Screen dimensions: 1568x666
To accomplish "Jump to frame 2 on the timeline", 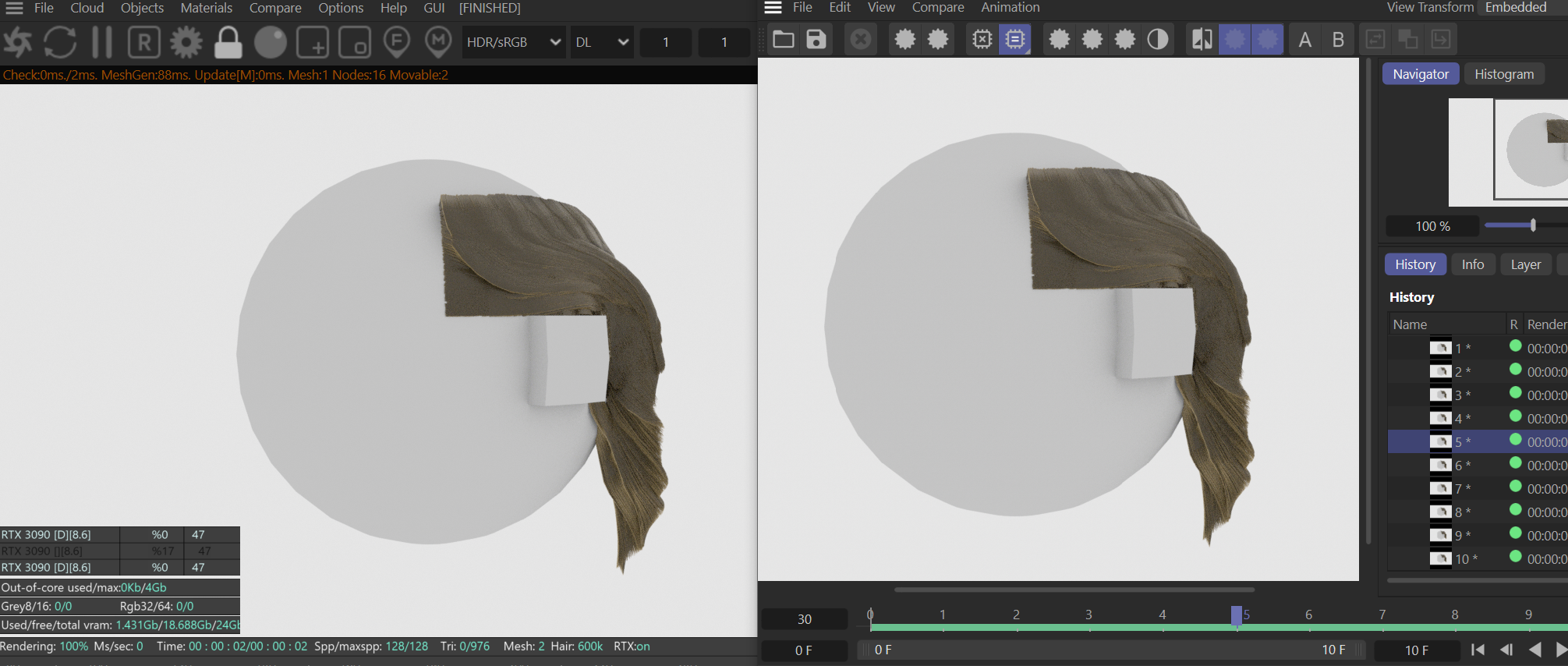I will (1016, 615).
